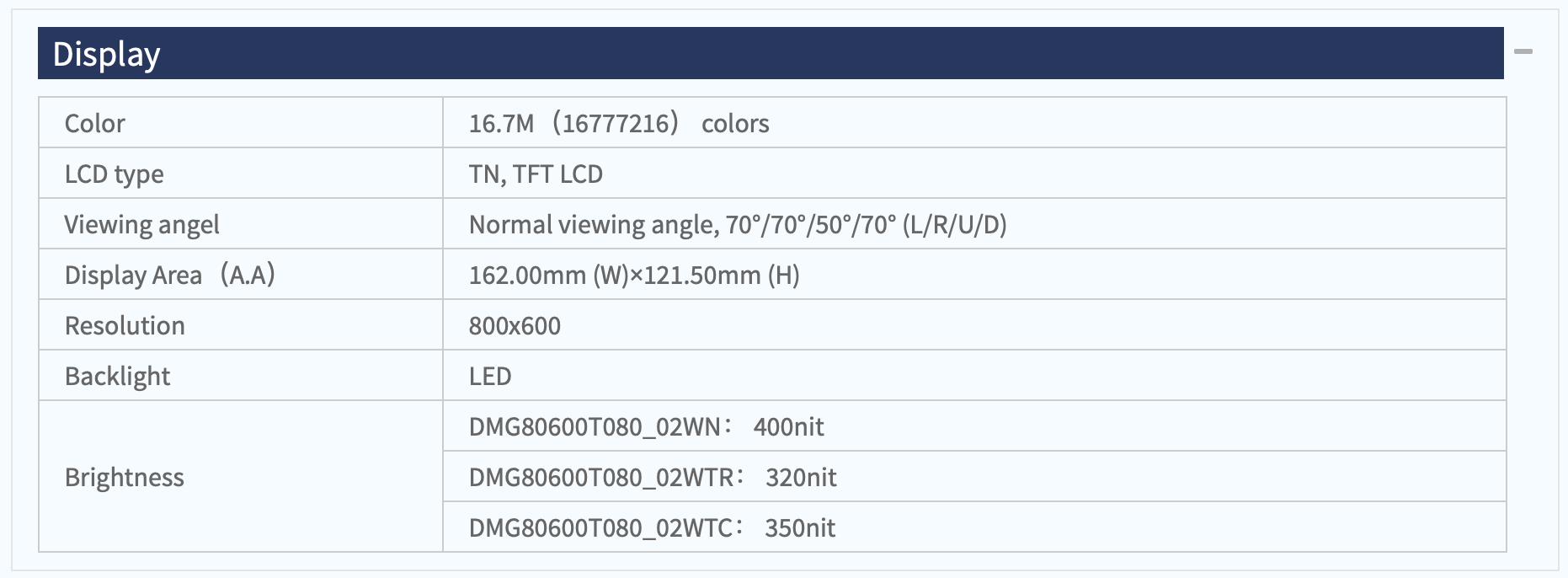This screenshot has height=578, width=1568.
Task: Click the 16.7M (16777216) colors value
Action: click(x=619, y=123)
